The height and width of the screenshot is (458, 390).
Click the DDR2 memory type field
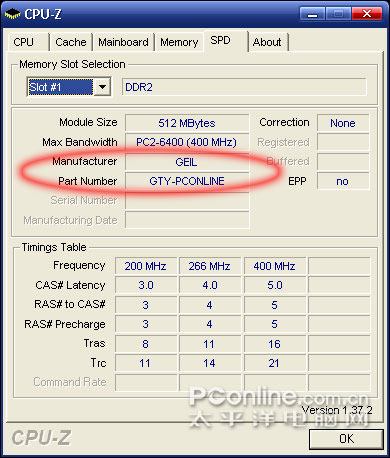click(244, 87)
